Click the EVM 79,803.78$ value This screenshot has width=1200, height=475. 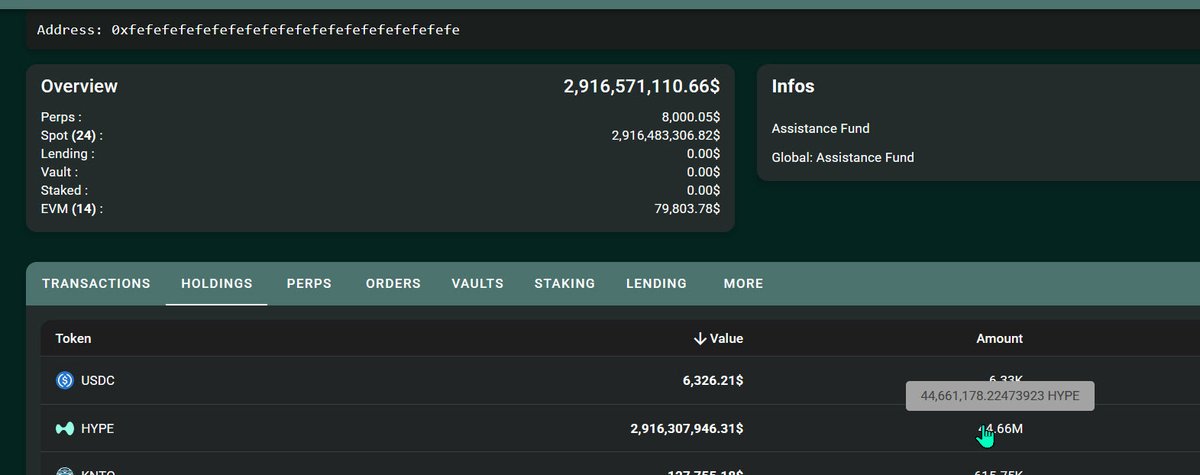click(x=686, y=209)
